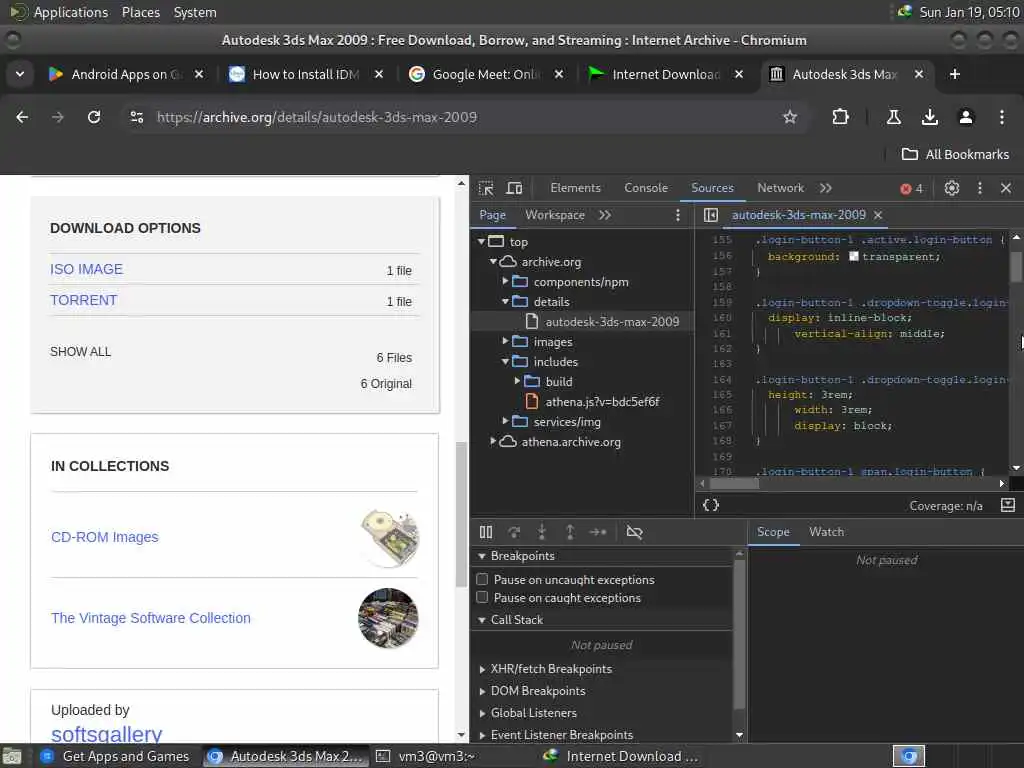1024x768 pixels.
Task: Show more navigator tabs next to Workspace
Action: point(605,215)
